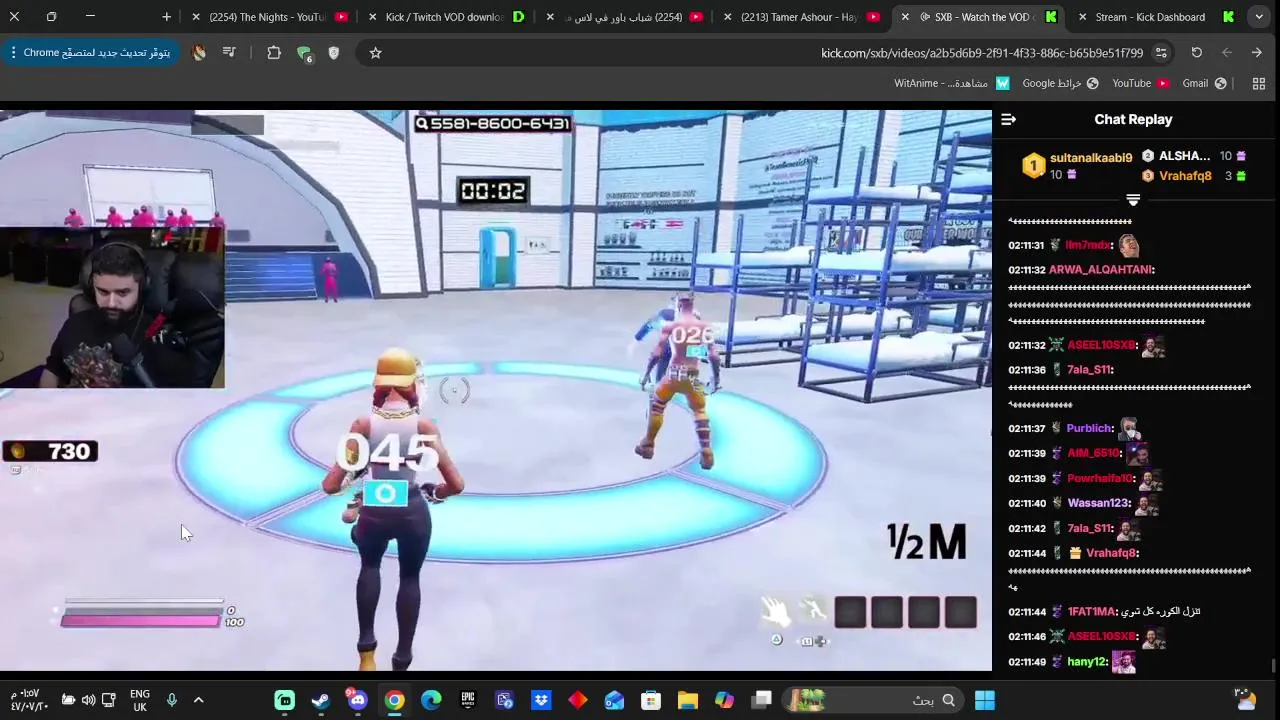Open Dropbox from the taskbar

tap(541, 700)
